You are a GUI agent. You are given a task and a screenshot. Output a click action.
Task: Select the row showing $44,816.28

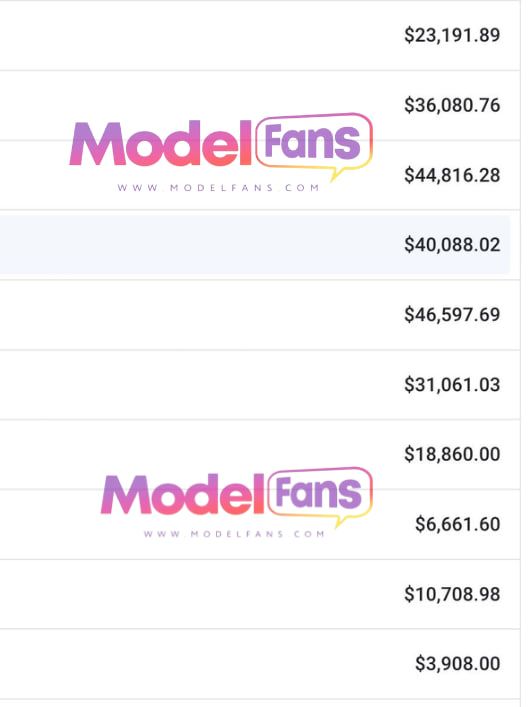[x=260, y=175]
